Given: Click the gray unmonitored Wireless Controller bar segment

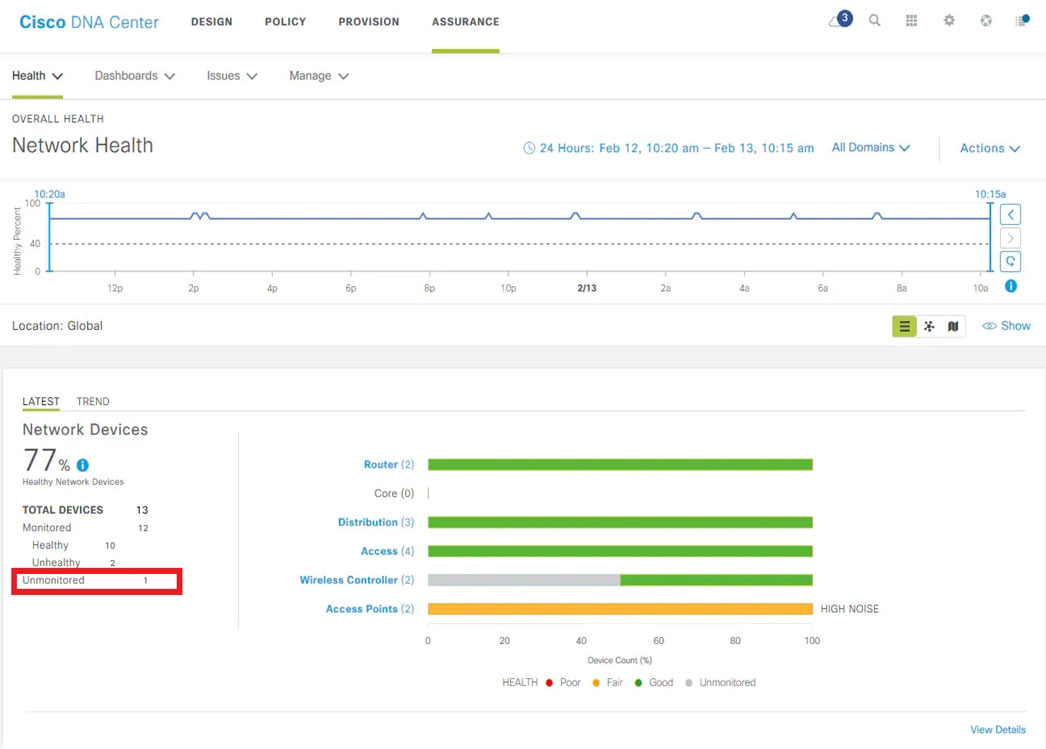Looking at the screenshot, I should (524, 580).
